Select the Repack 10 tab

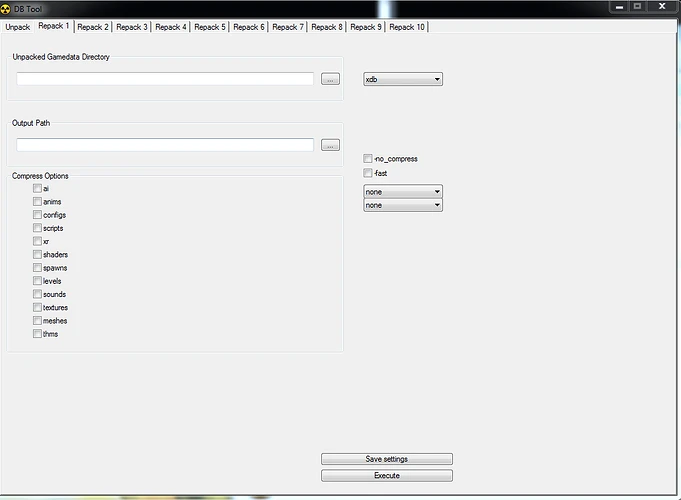pyautogui.click(x=407, y=27)
